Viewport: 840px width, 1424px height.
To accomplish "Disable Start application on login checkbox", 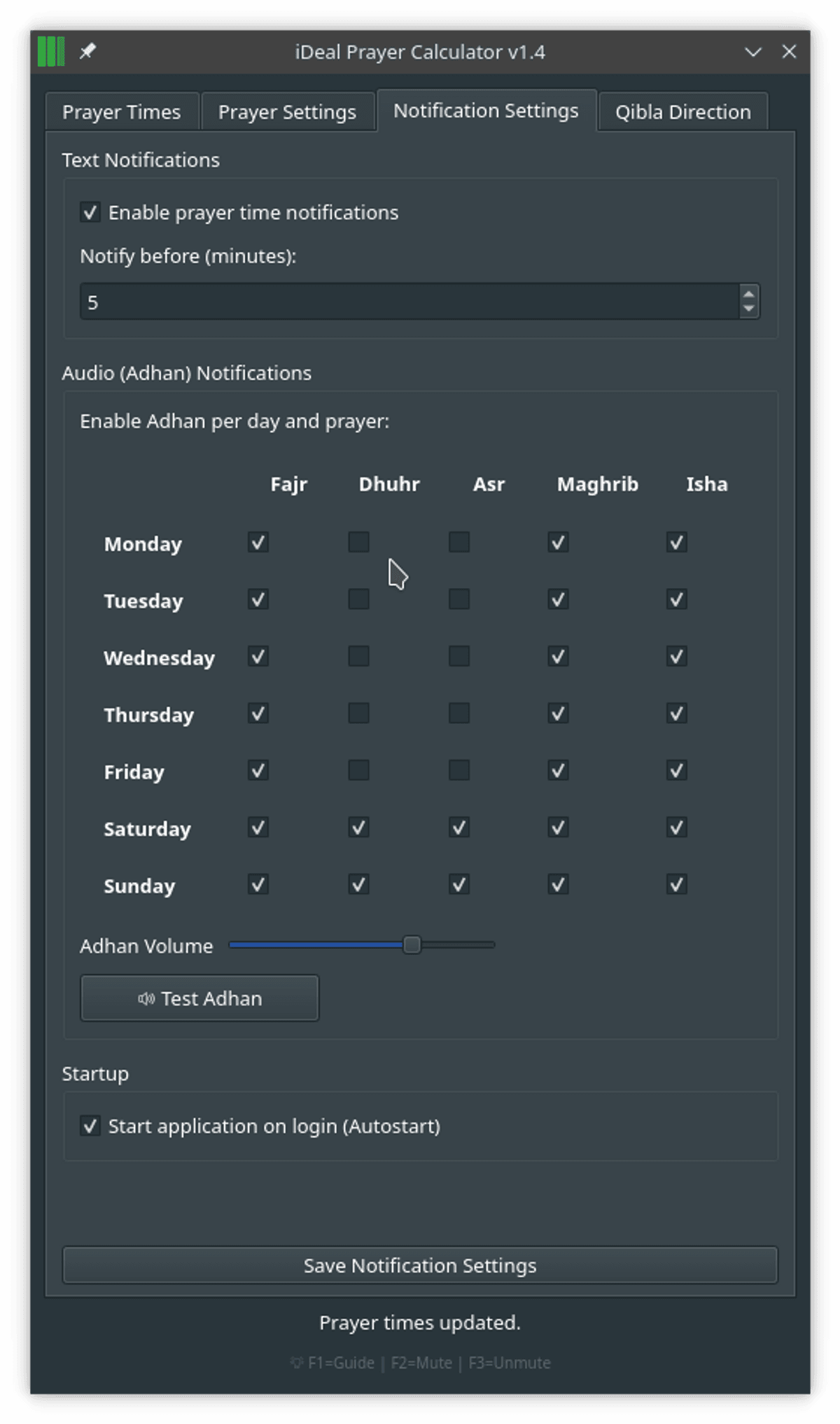I will (90, 1126).
